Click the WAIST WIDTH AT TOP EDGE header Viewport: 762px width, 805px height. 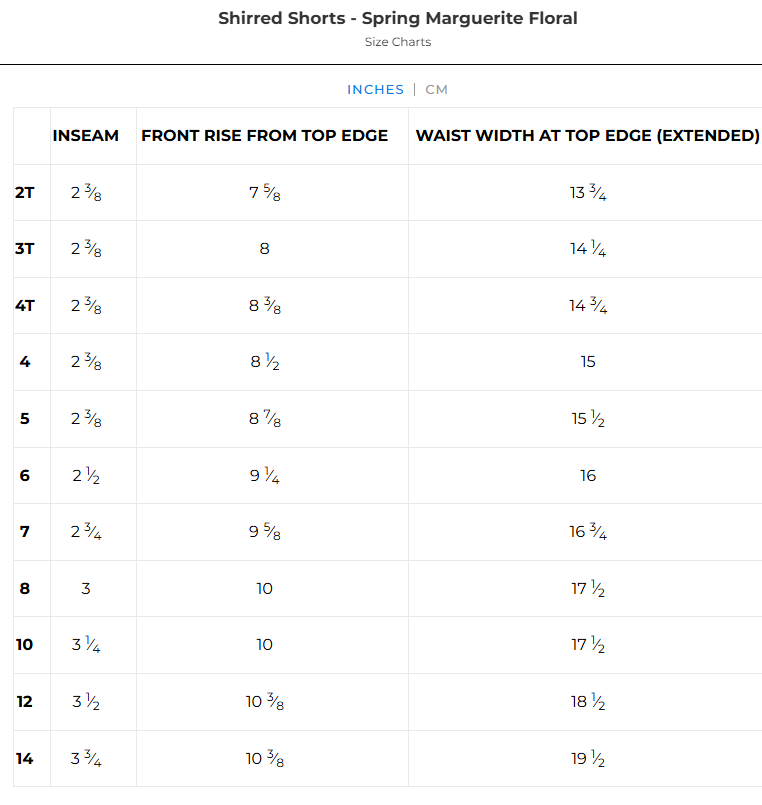pyautogui.click(x=587, y=136)
